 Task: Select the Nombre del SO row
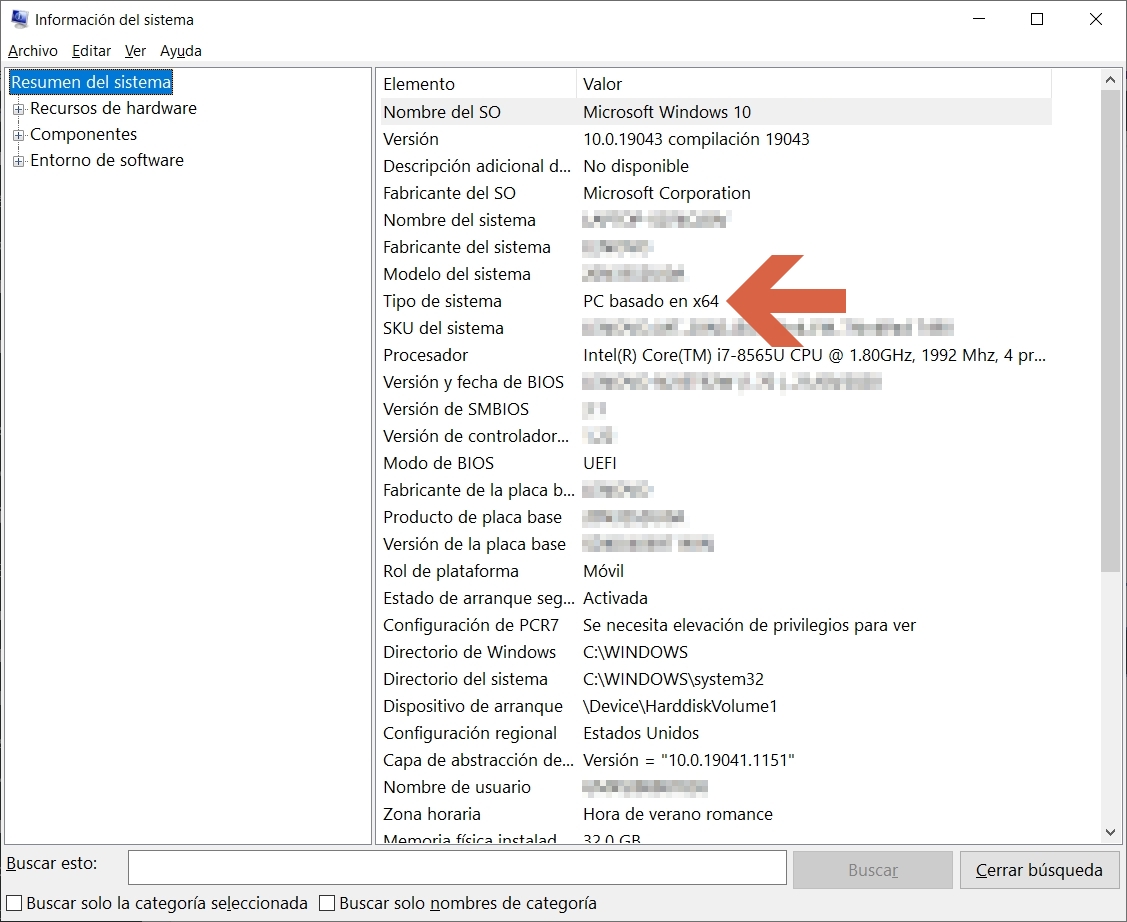click(716, 112)
